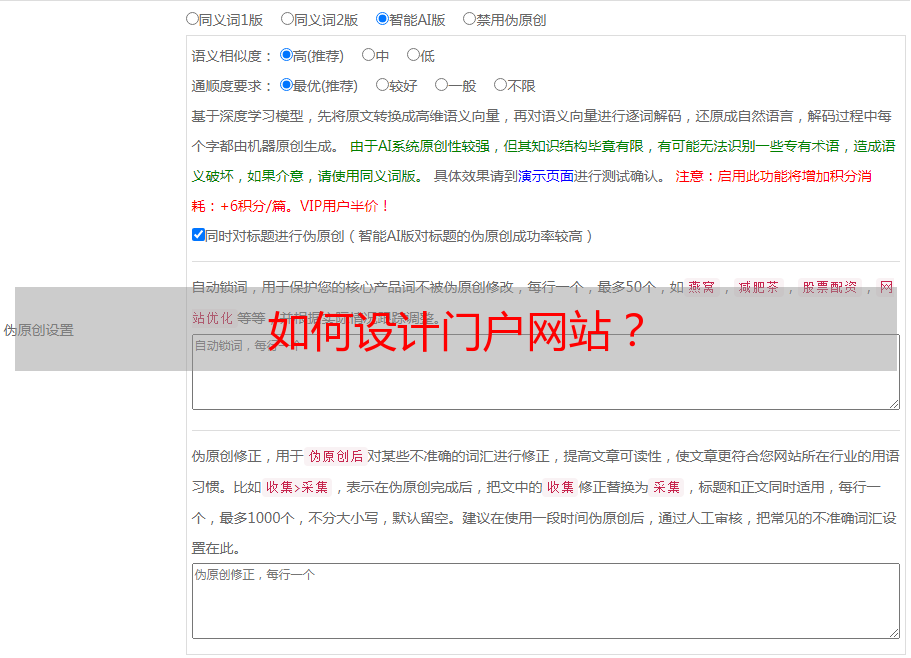Select the 智能AI版 radio option
Image resolution: width=911 pixels, height=658 pixels.
[x=382, y=19]
